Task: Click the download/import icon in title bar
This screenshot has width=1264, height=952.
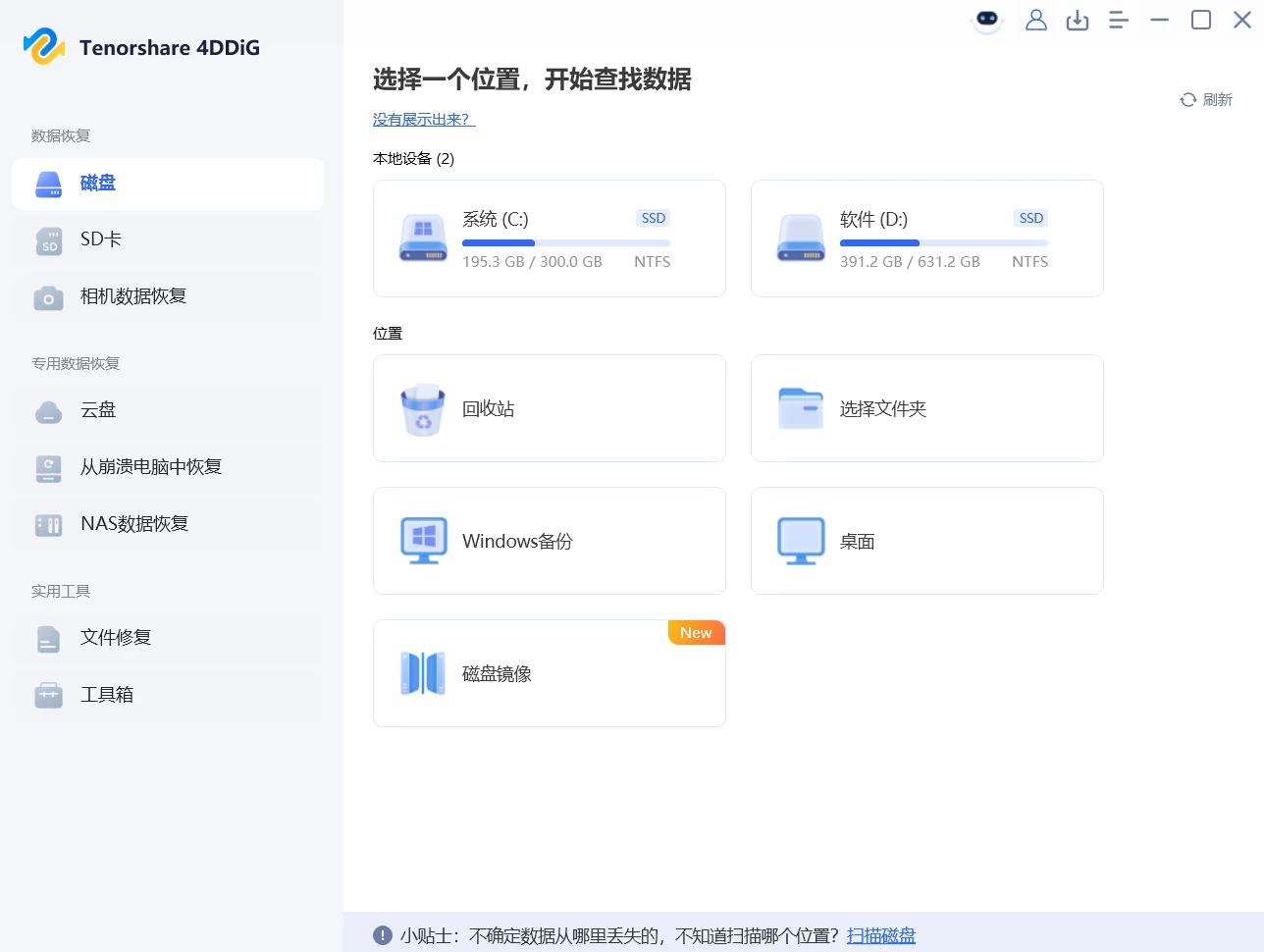Action: 1078,20
